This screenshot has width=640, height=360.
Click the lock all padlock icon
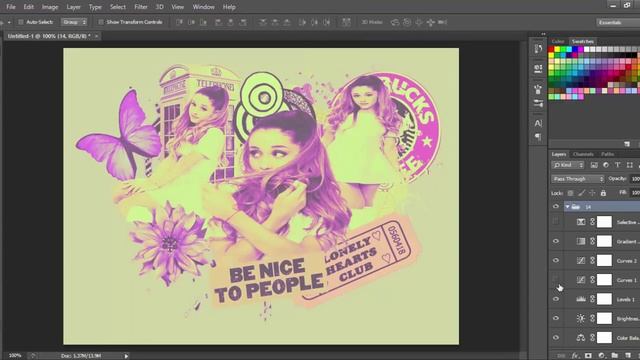[x=603, y=193]
